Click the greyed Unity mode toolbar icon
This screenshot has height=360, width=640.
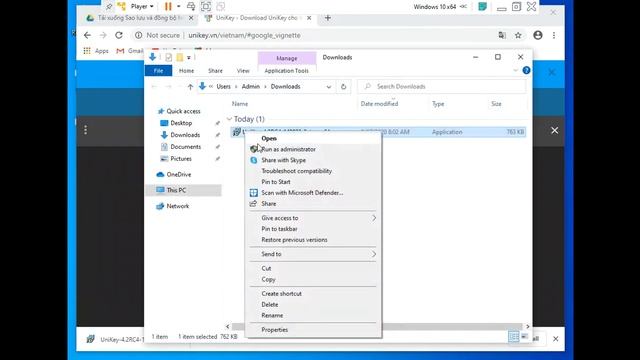point(220,6)
